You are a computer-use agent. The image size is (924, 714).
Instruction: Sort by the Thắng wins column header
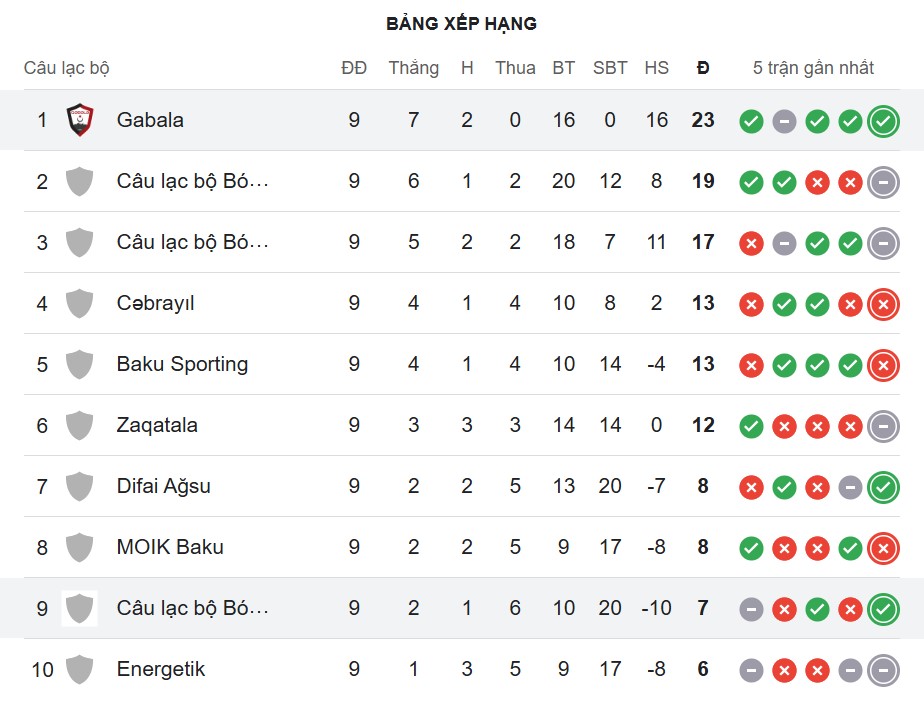click(x=413, y=68)
